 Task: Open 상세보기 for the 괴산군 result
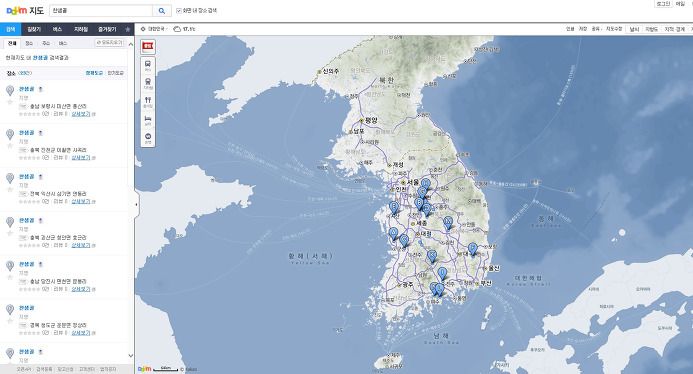point(81,245)
